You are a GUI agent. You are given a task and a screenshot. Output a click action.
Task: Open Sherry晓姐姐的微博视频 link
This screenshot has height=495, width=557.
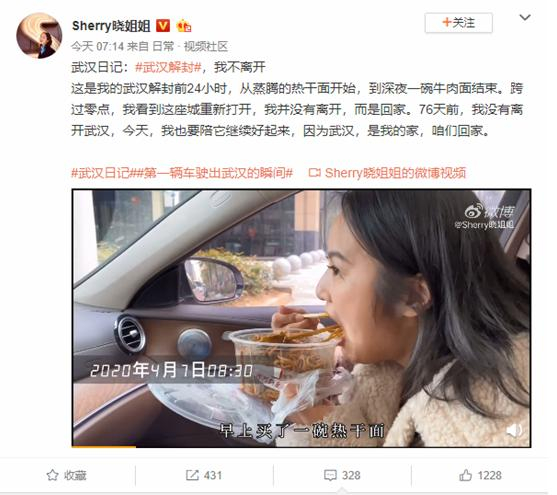(395, 173)
